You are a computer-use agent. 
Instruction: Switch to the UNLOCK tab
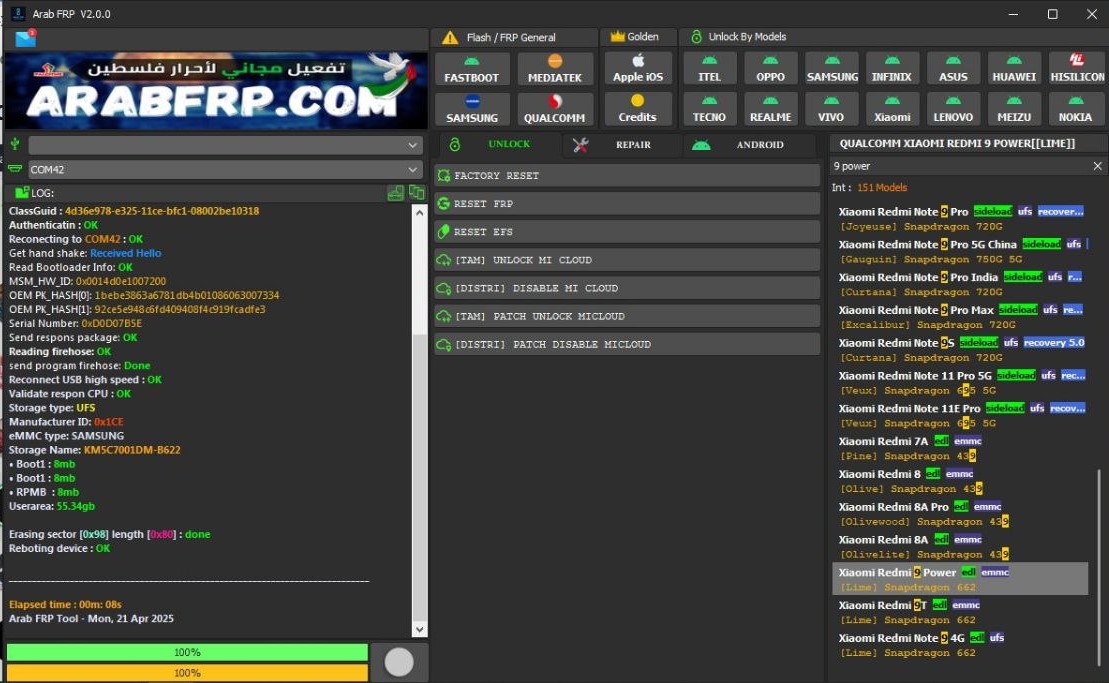point(499,144)
